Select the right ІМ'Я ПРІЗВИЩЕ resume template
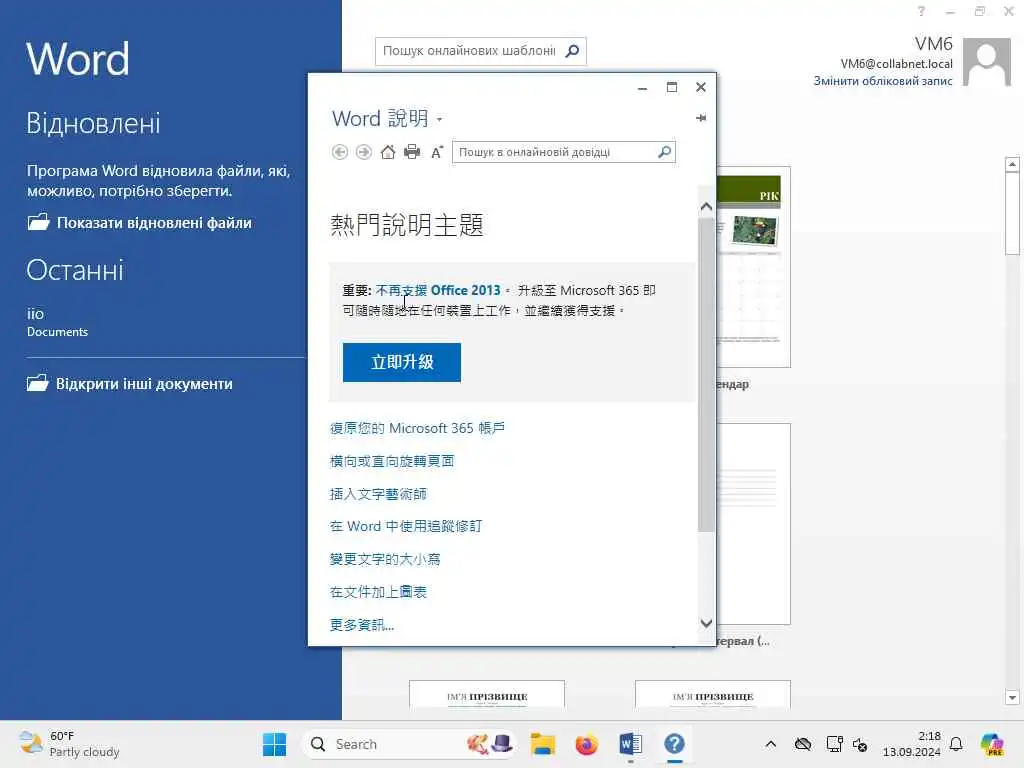The width and height of the screenshot is (1024, 768). pyautogui.click(x=712, y=695)
